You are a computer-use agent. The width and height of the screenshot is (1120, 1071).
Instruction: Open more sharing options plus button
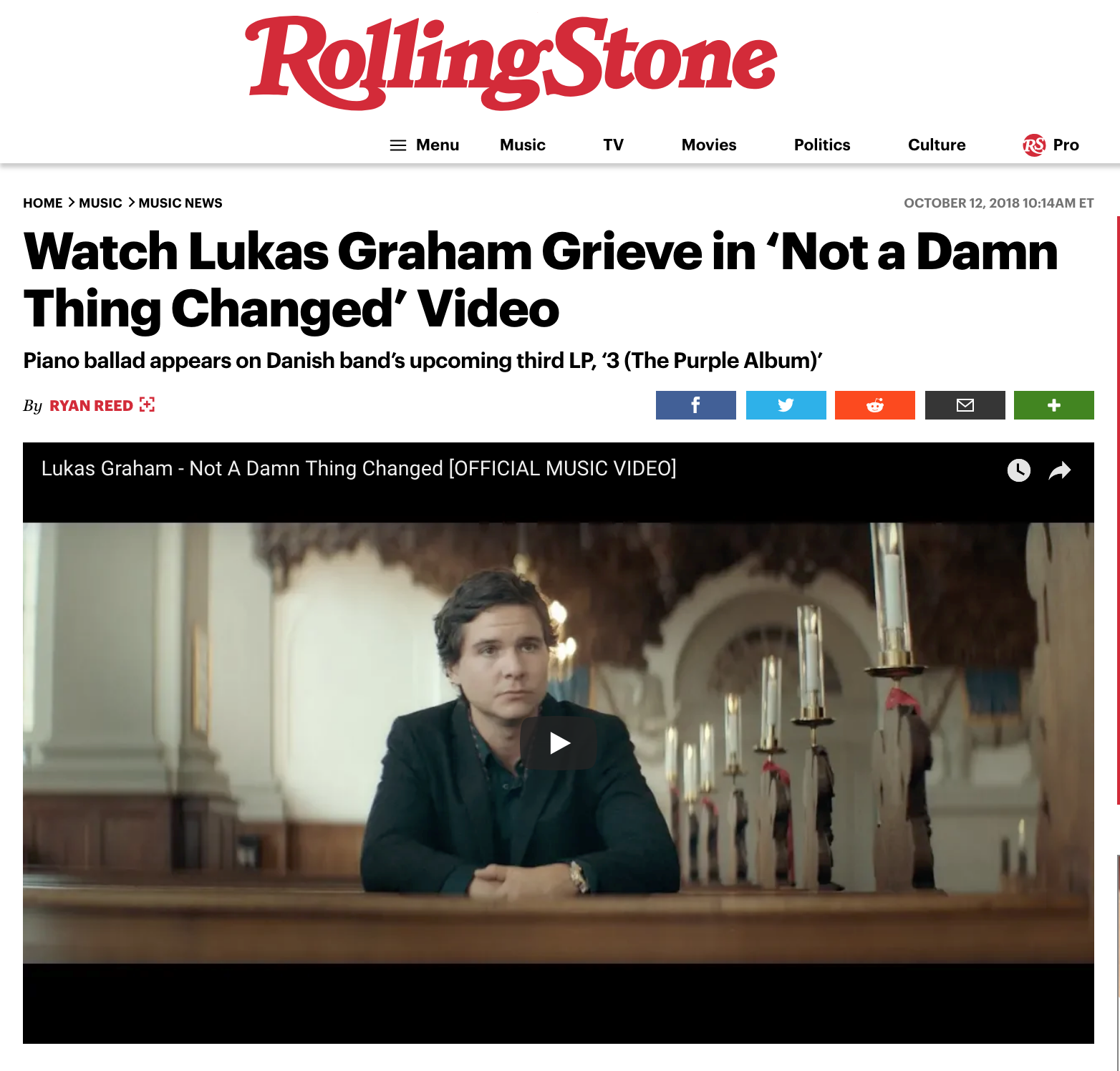point(1053,405)
